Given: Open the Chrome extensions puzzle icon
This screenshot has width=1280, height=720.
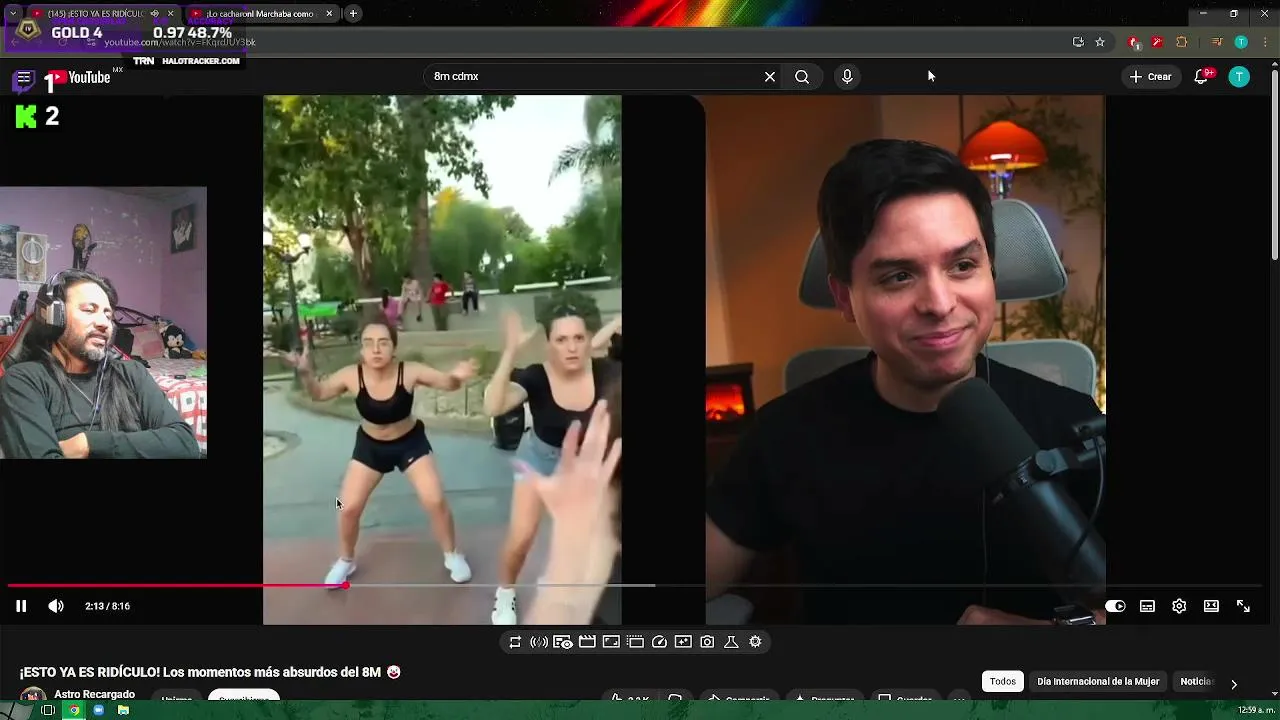Looking at the screenshot, I should pyautogui.click(x=1182, y=42).
